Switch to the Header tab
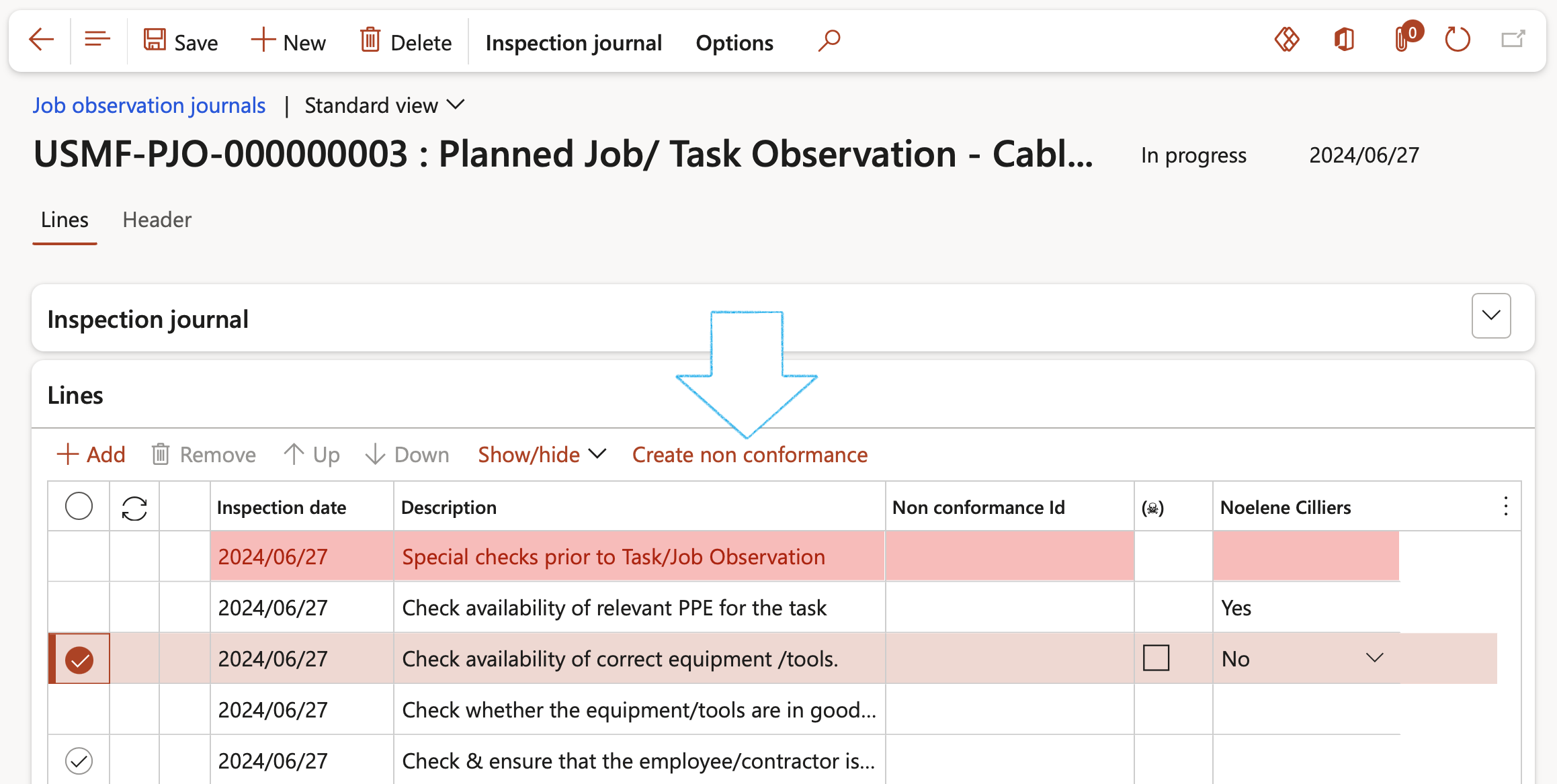1557x784 pixels. [157, 220]
